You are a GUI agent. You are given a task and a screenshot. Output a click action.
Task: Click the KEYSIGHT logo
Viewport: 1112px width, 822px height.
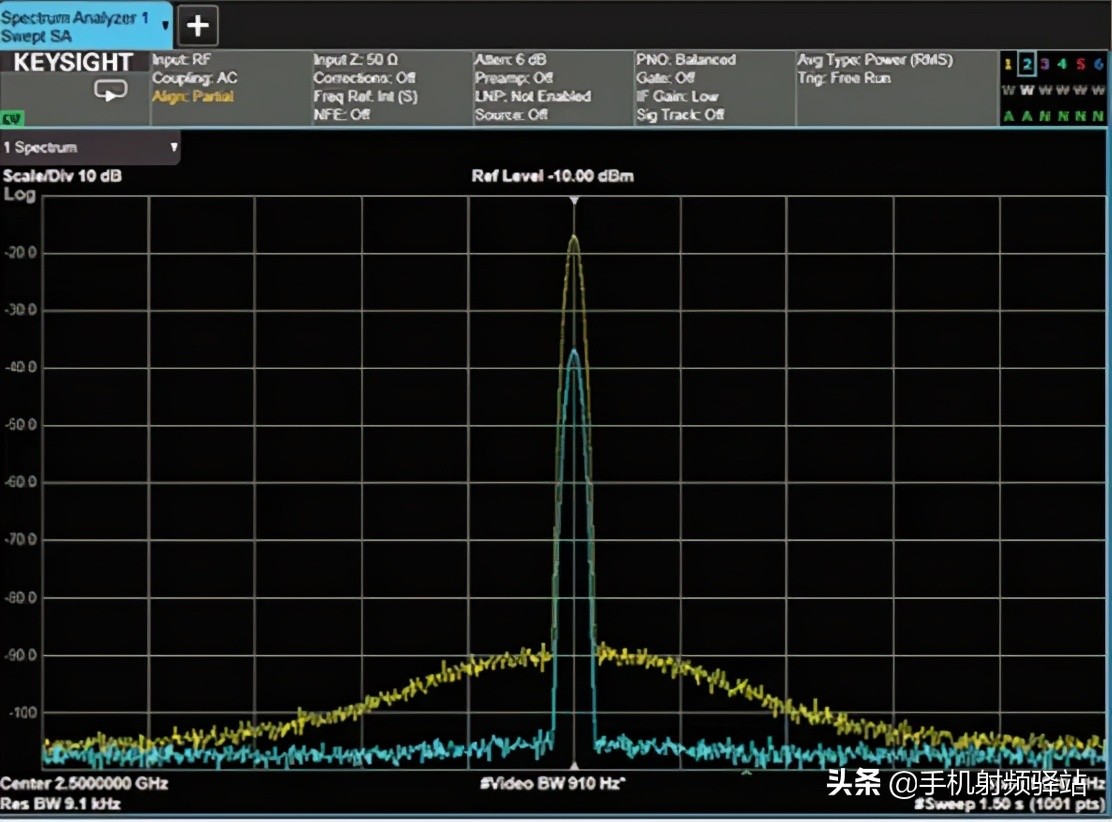click(73, 63)
